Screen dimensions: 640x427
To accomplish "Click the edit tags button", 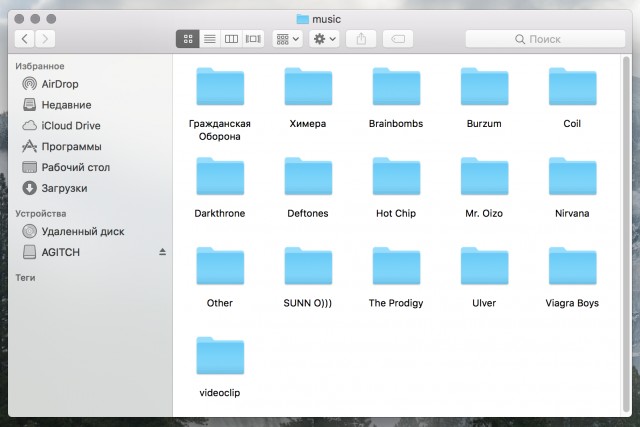I will (x=397, y=38).
